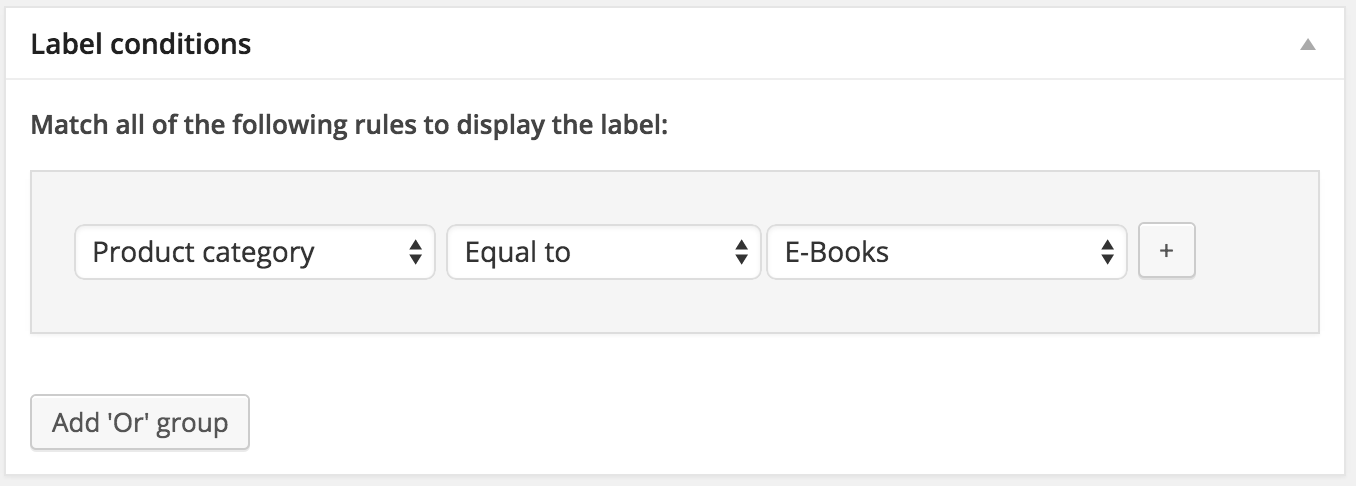Click the arrows on the Product category select

(x=415, y=253)
